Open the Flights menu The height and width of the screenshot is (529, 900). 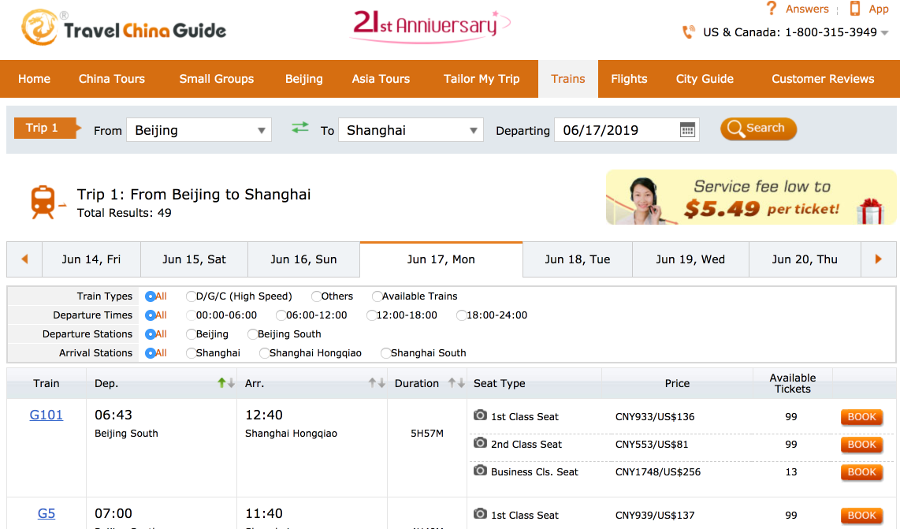pyautogui.click(x=629, y=79)
